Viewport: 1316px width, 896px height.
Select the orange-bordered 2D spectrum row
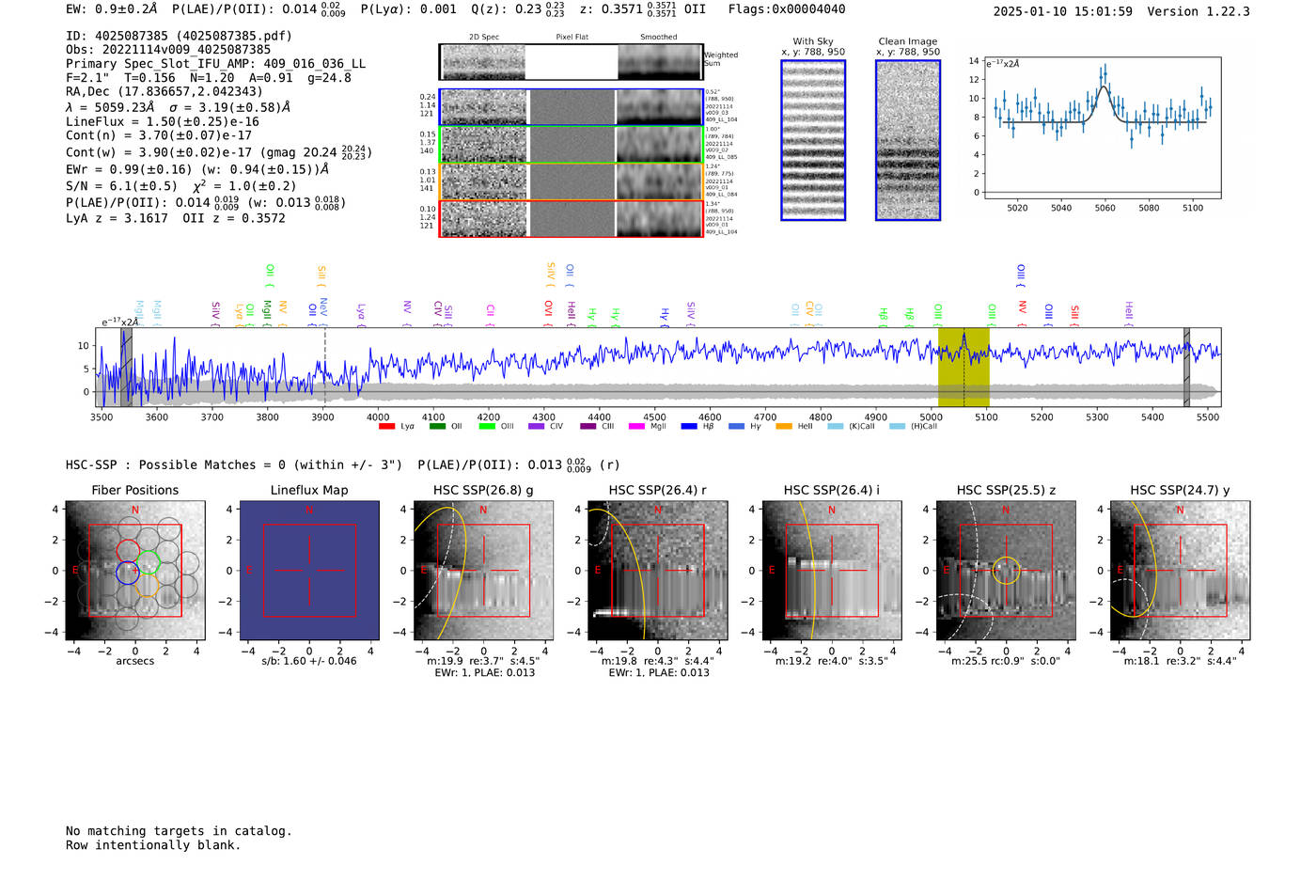(x=572, y=181)
